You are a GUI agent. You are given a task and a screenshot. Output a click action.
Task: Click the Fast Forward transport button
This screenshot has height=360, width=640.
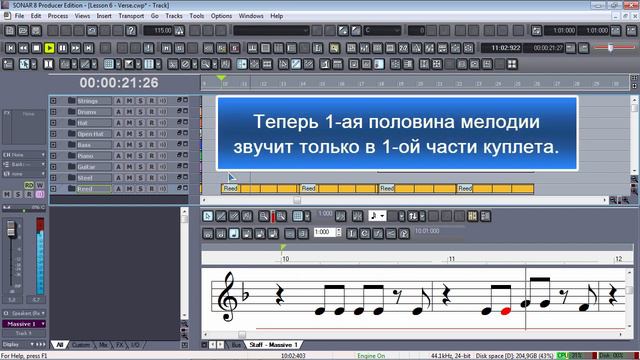(76, 48)
